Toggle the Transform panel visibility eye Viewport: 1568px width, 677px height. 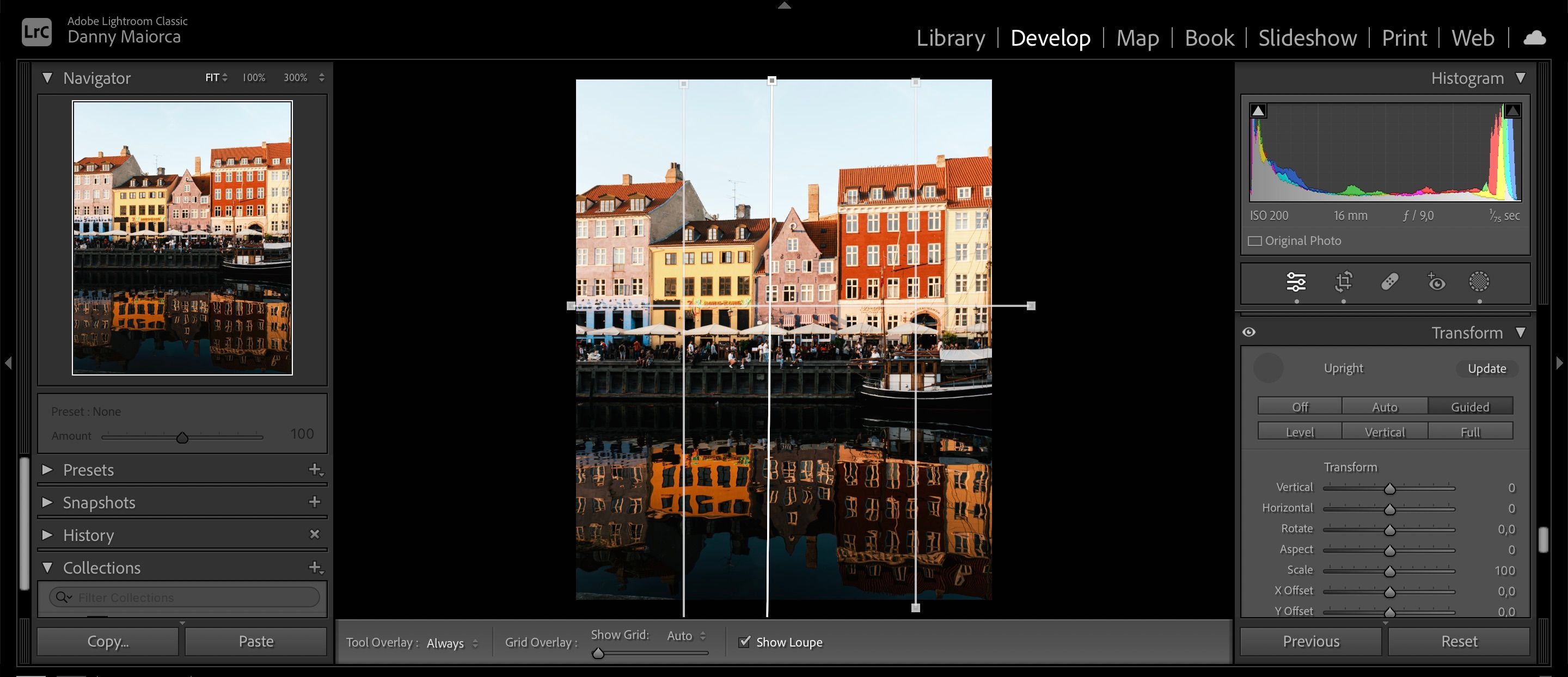pyautogui.click(x=1249, y=331)
